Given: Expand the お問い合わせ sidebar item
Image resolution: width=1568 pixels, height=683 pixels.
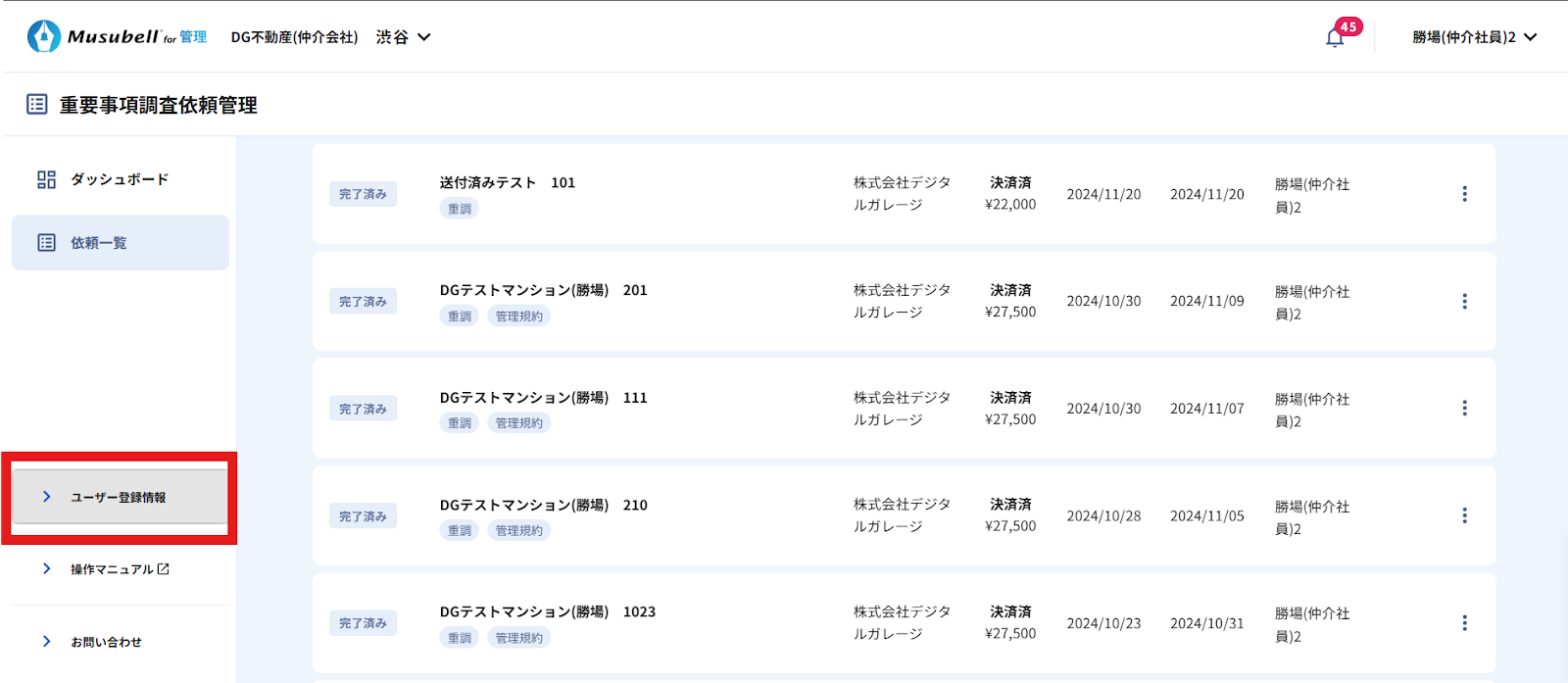Looking at the screenshot, I should (106, 642).
